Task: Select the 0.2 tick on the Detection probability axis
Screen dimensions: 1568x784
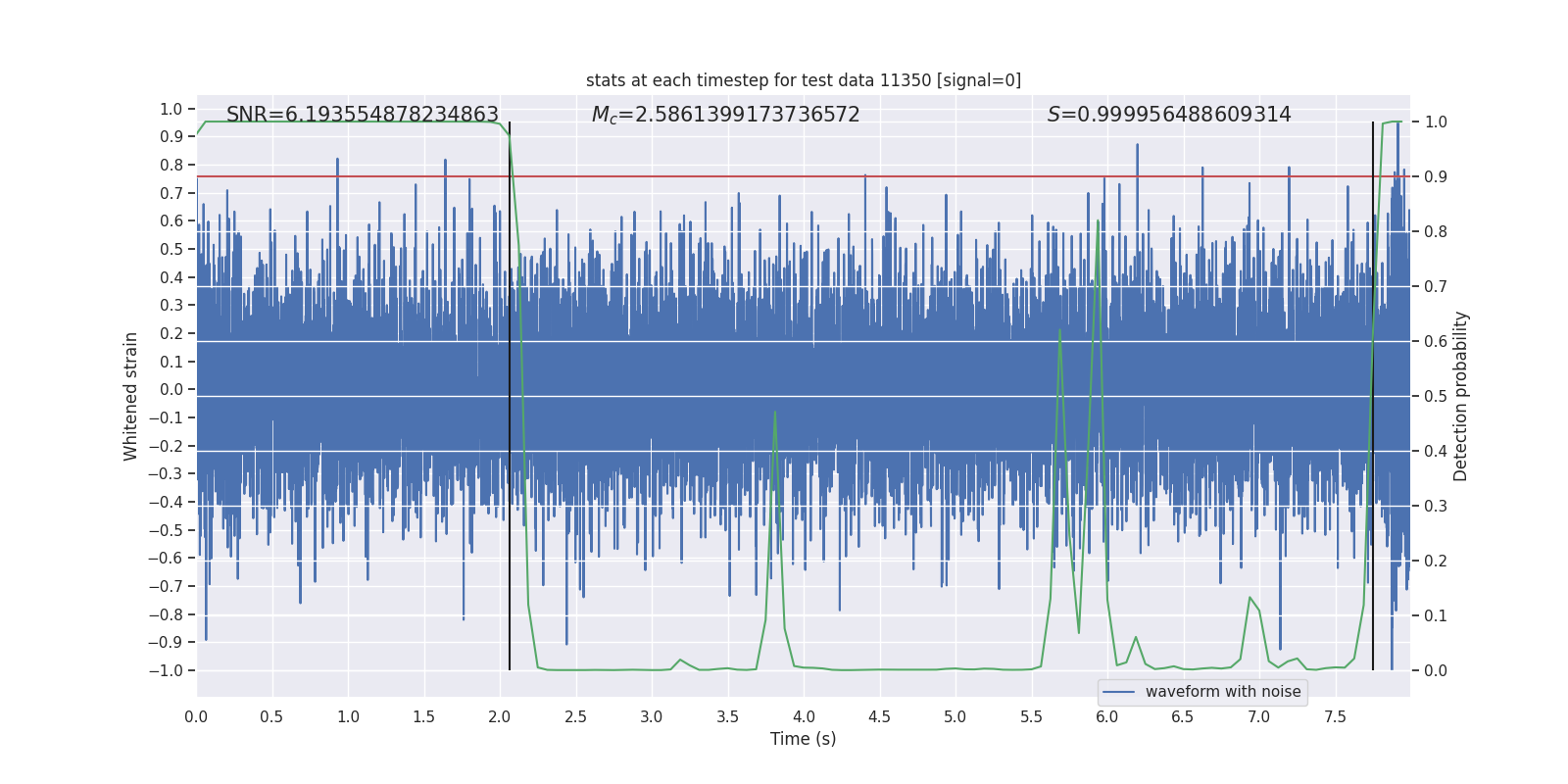Action: [1436, 562]
